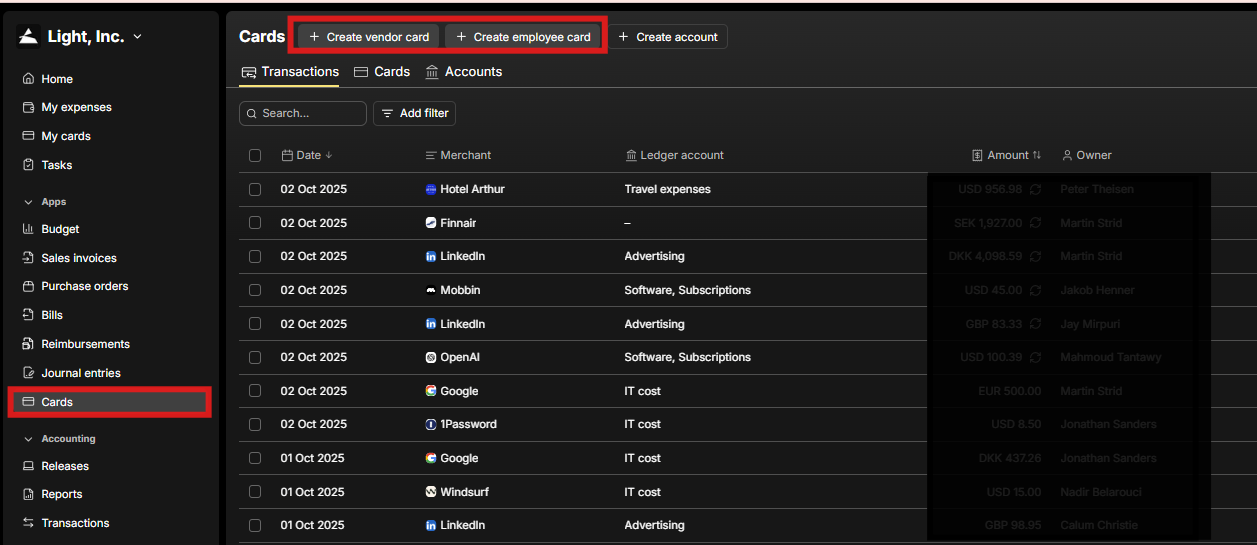Sort transactions by the Amount column
Screen dimensions: 1257x545
coord(1008,155)
